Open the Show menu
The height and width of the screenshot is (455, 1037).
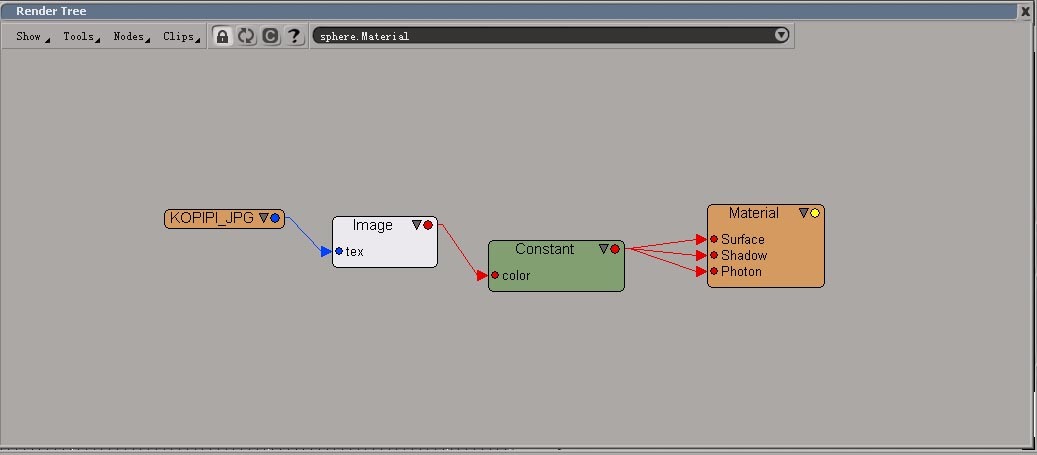[31, 36]
